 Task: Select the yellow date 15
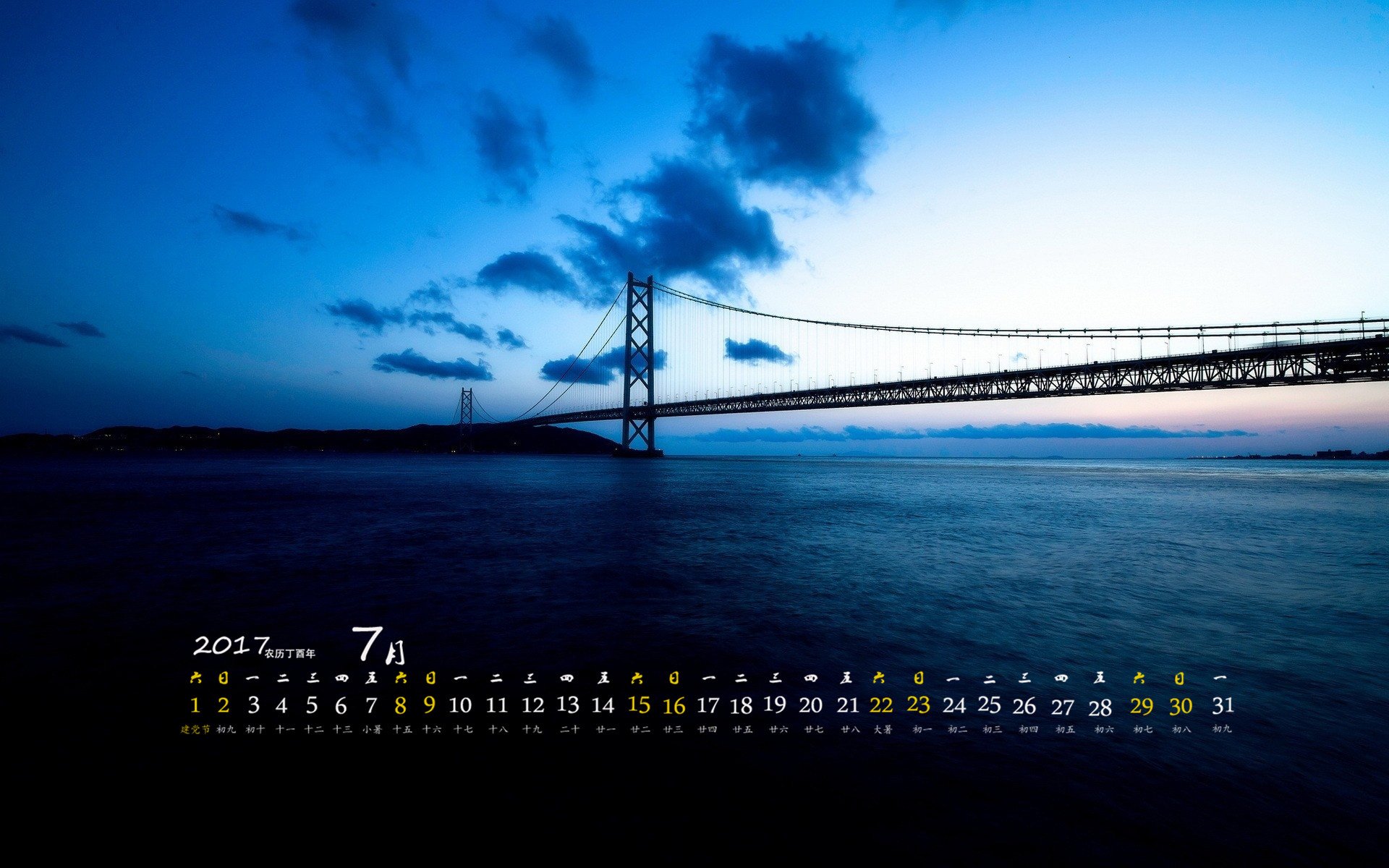(x=639, y=705)
